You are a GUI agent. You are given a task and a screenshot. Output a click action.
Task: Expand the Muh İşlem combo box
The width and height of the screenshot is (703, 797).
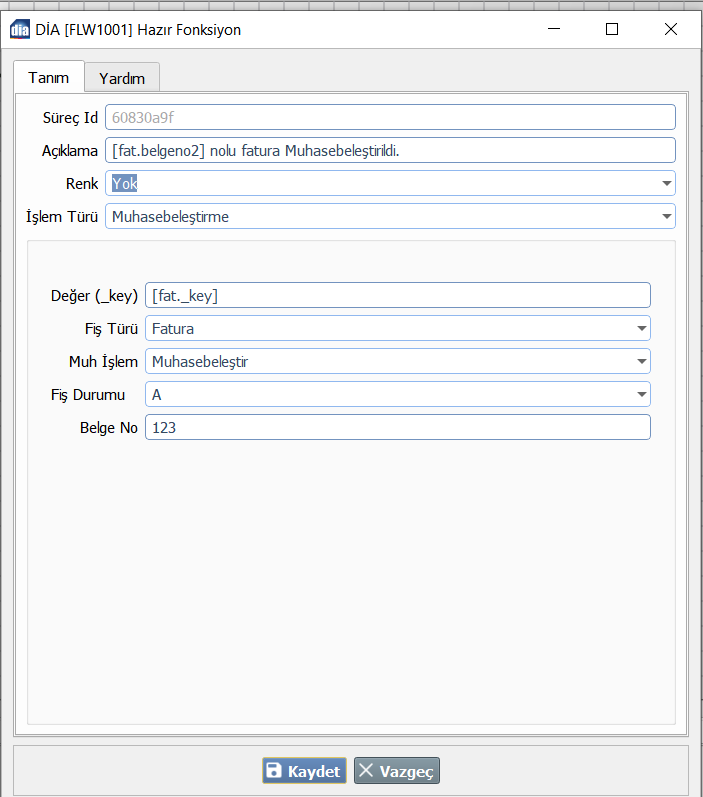tap(641, 361)
